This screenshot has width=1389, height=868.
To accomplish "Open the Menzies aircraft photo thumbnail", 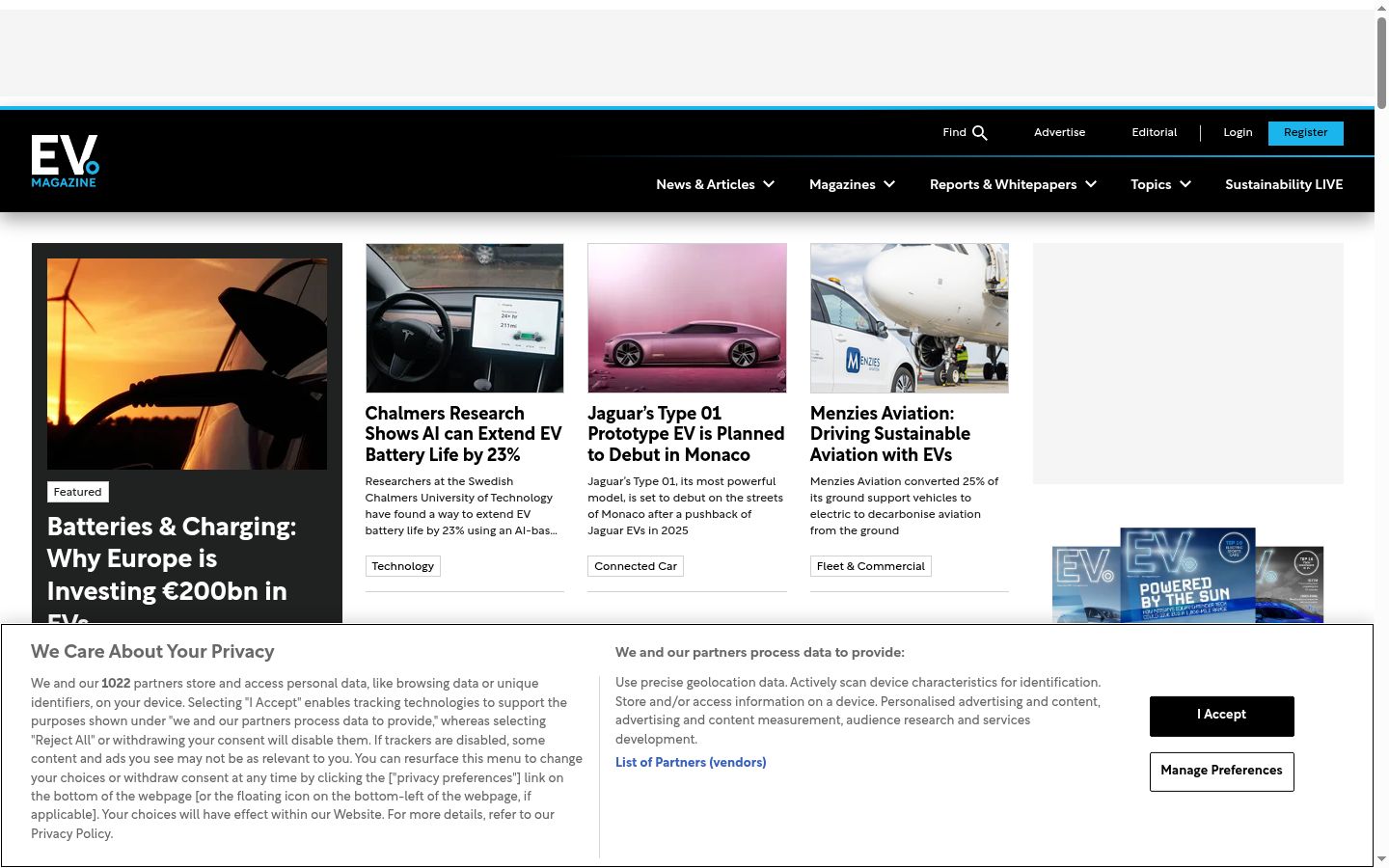I will [910, 318].
